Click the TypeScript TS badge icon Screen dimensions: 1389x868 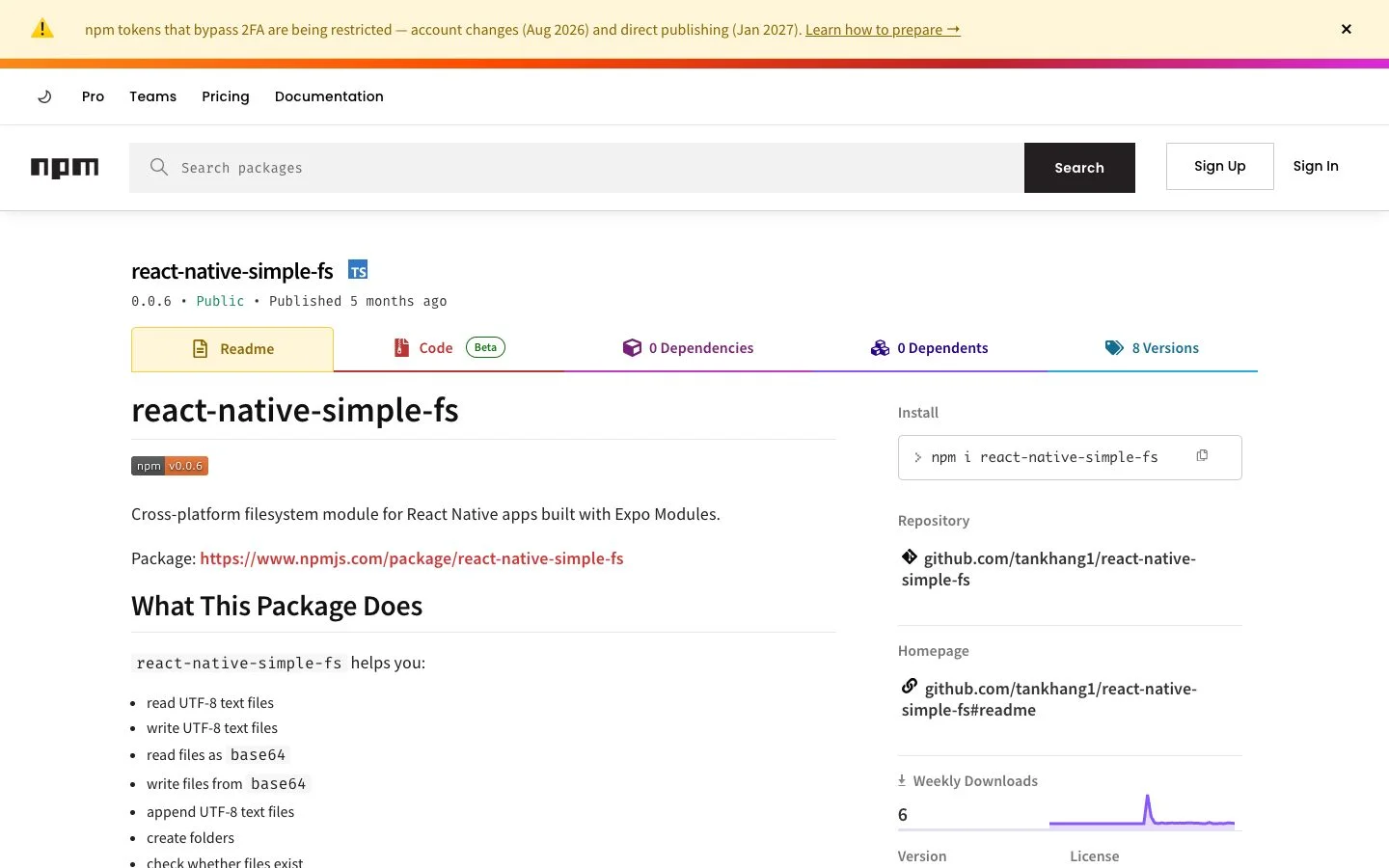(x=358, y=270)
